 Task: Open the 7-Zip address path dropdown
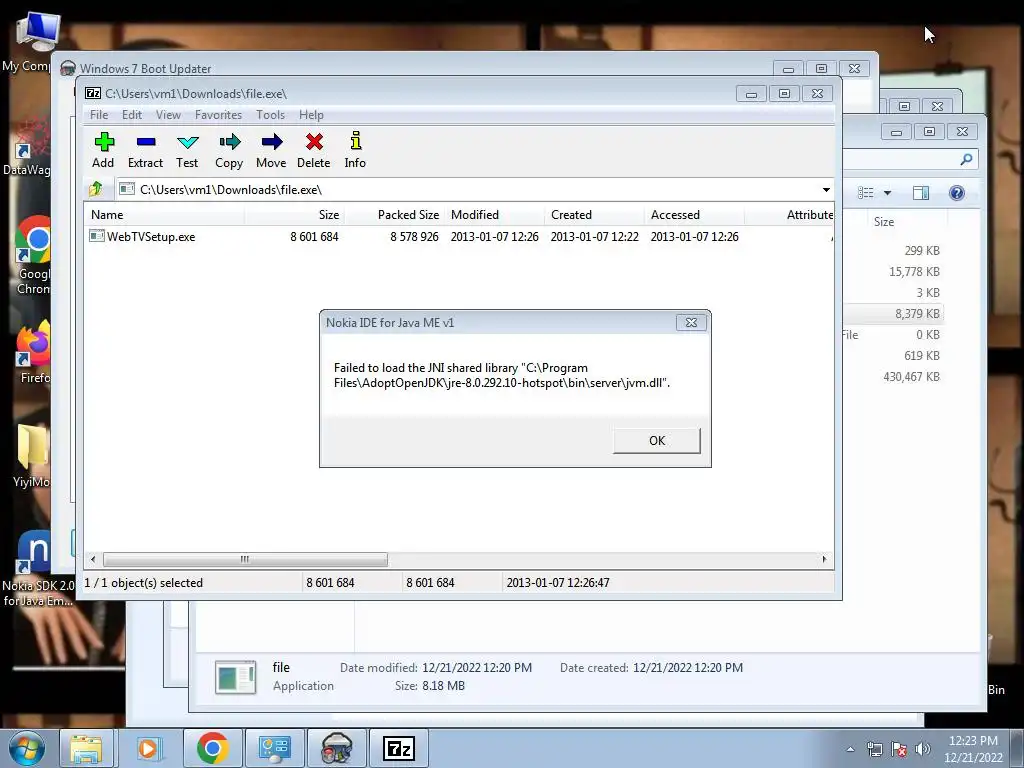coord(826,189)
